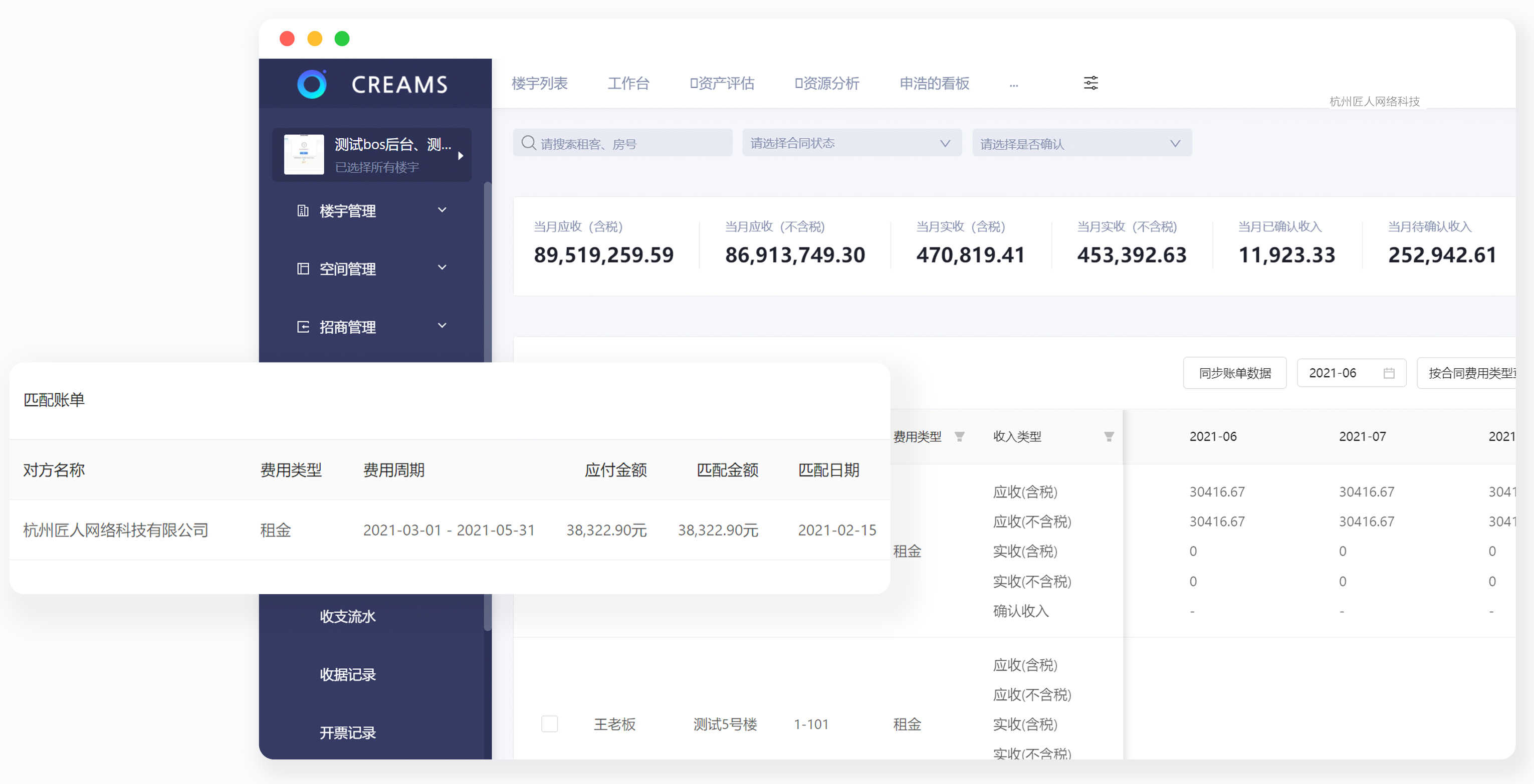Focus the 请搜索租客、房号 search field
The image size is (1534, 784).
(x=622, y=143)
